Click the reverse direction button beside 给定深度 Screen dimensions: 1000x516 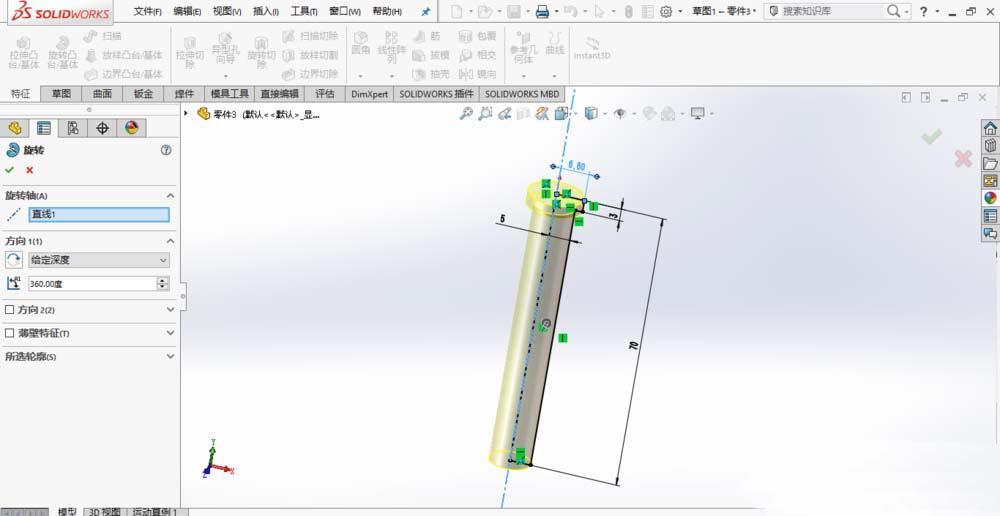pyautogui.click(x=13, y=260)
